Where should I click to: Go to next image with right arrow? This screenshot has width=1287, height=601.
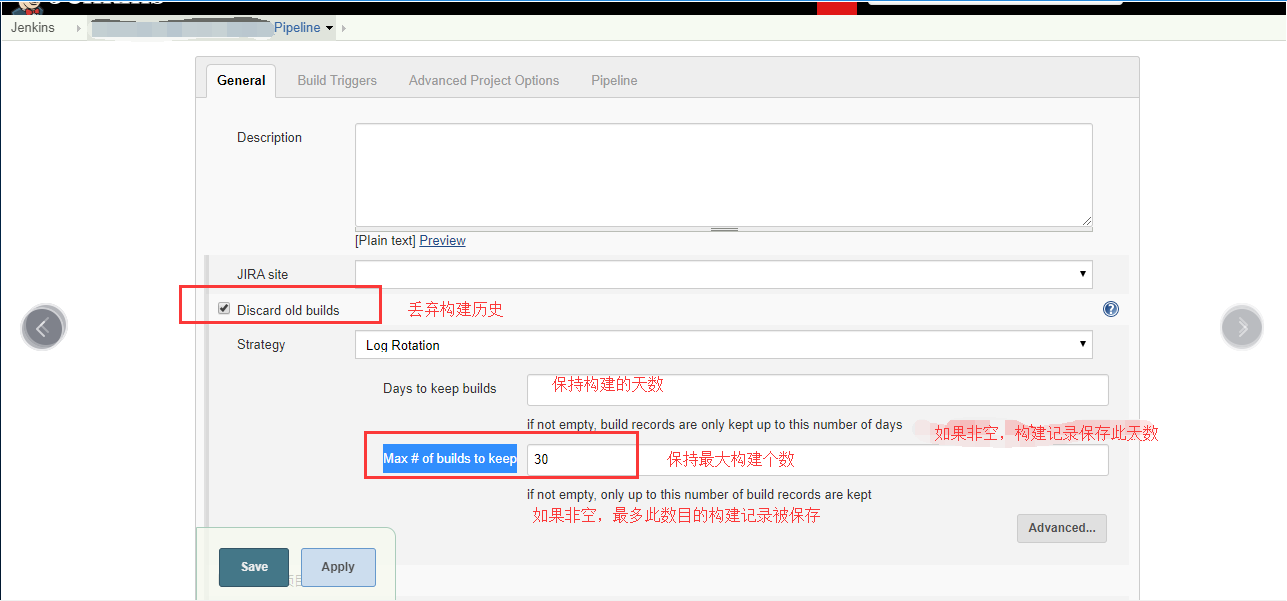click(x=1242, y=327)
